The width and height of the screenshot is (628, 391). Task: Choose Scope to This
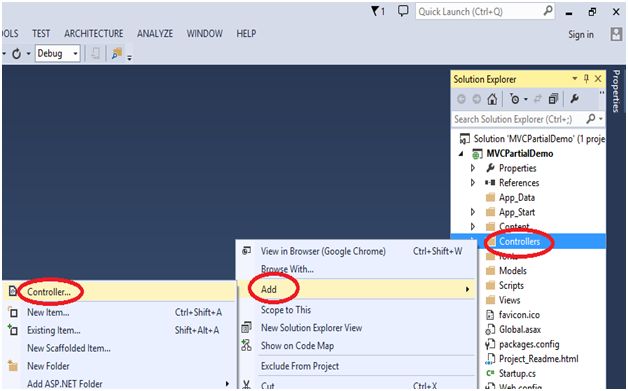point(356,310)
